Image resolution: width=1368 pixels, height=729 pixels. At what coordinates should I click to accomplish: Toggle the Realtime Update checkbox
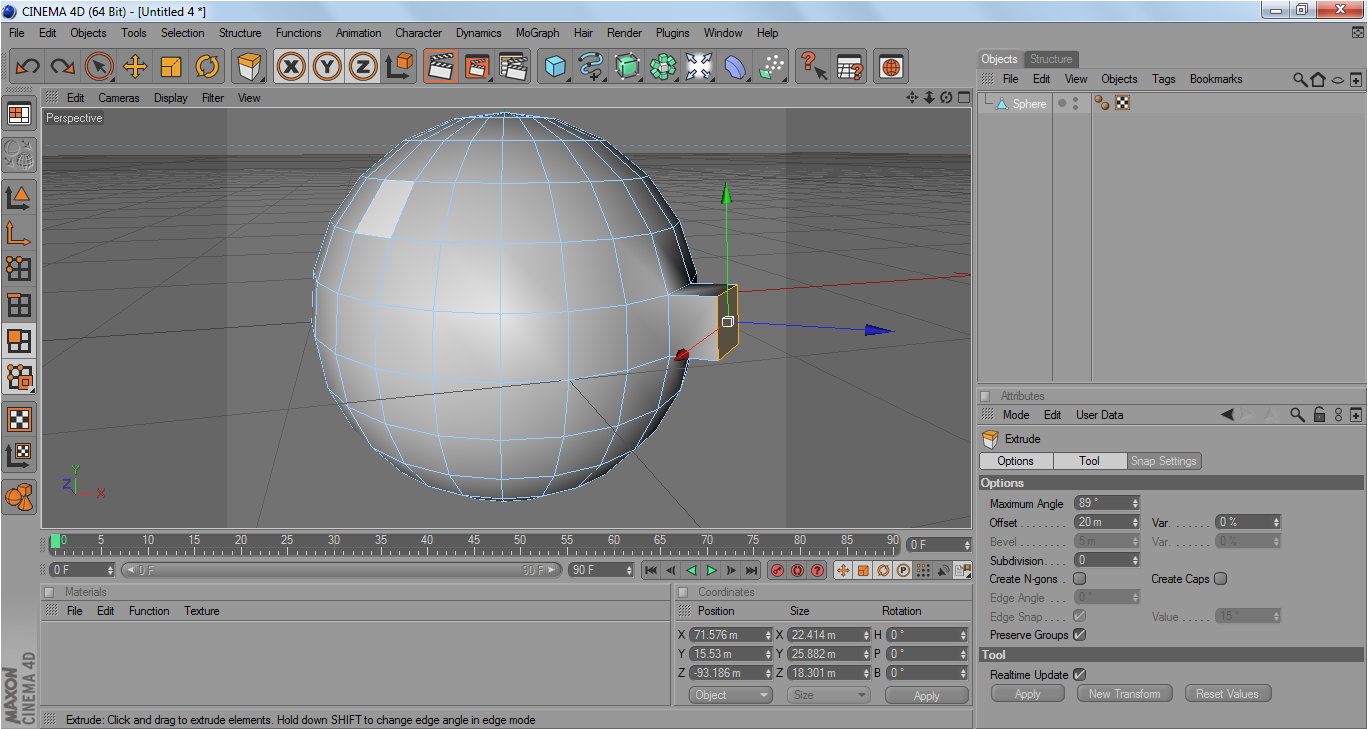point(1079,675)
